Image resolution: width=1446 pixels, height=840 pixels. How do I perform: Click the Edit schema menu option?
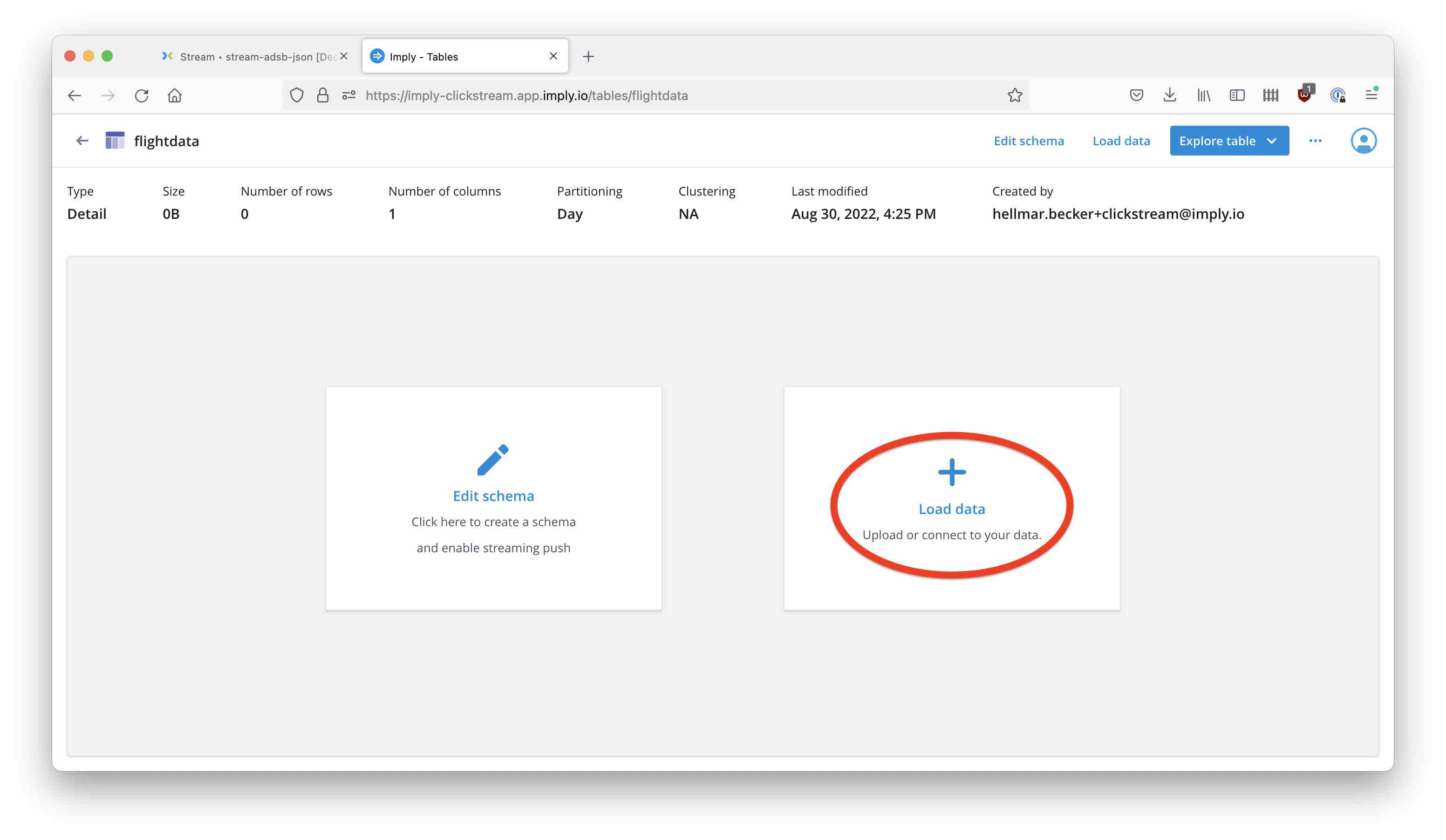pos(1029,140)
